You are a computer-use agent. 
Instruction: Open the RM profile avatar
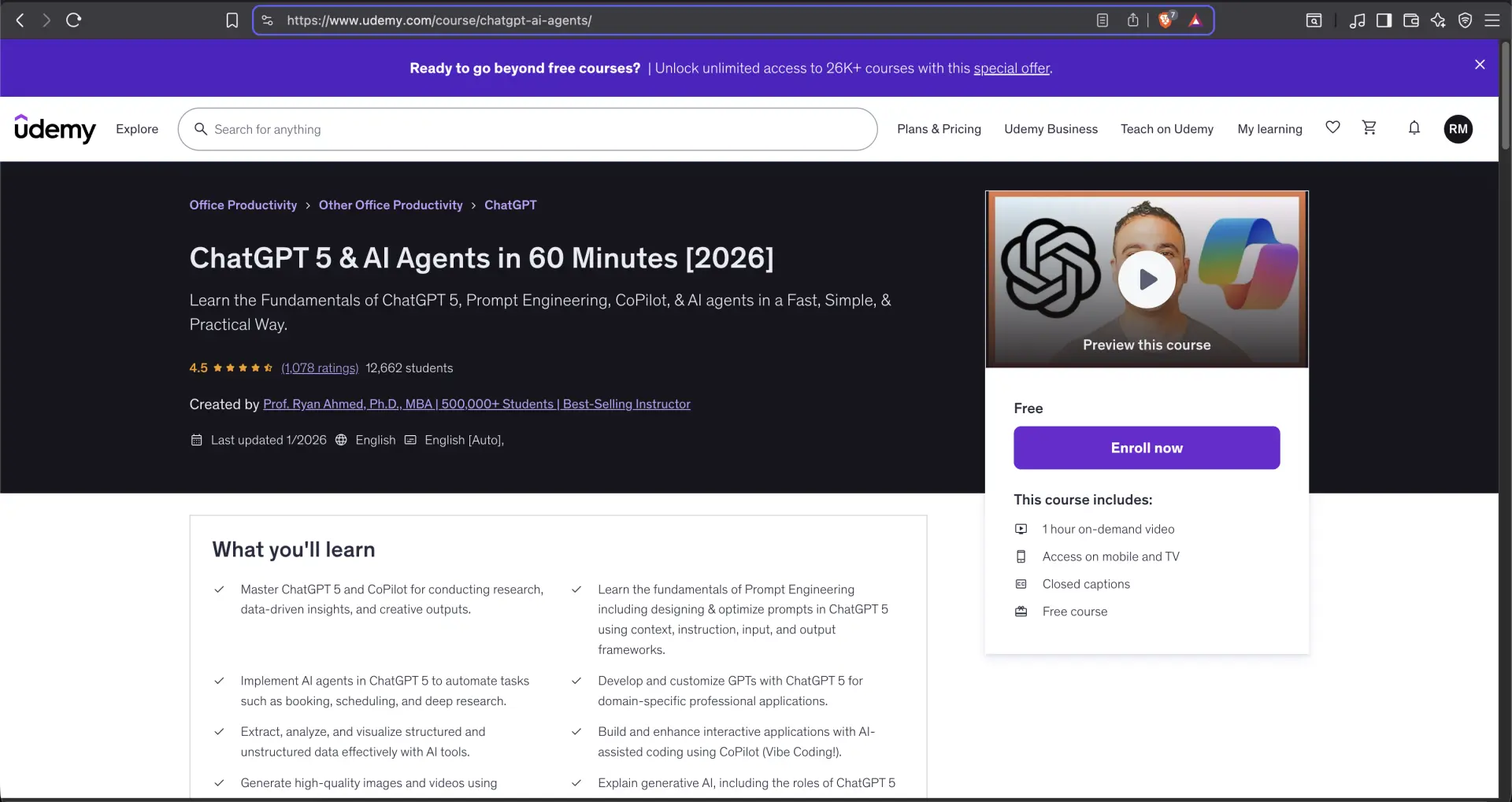tap(1458, 129)
